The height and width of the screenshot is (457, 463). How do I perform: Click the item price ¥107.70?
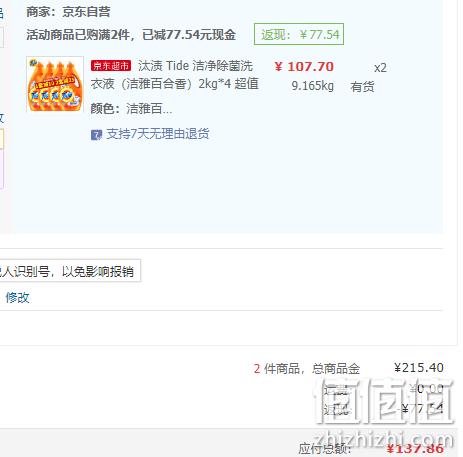(304, 67)
